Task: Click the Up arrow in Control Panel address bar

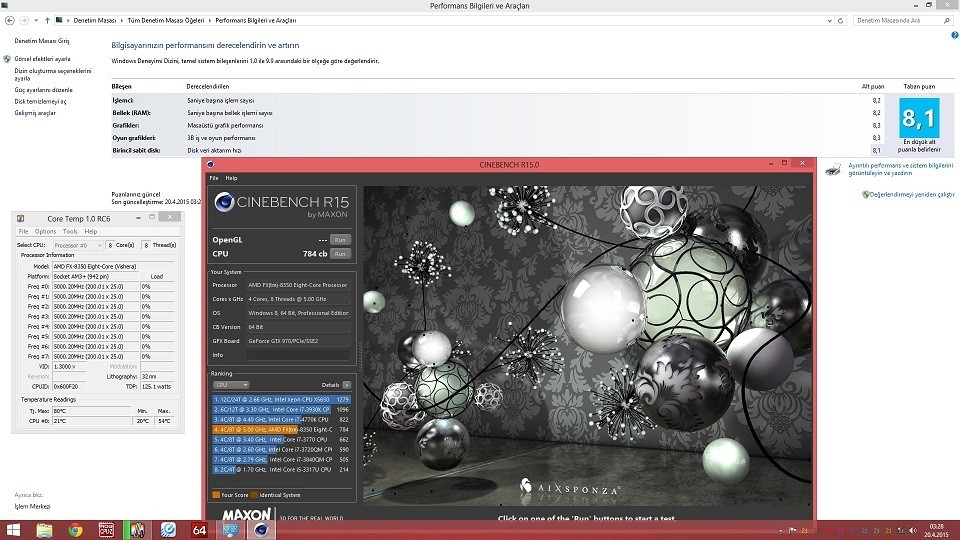Action: 47,20
